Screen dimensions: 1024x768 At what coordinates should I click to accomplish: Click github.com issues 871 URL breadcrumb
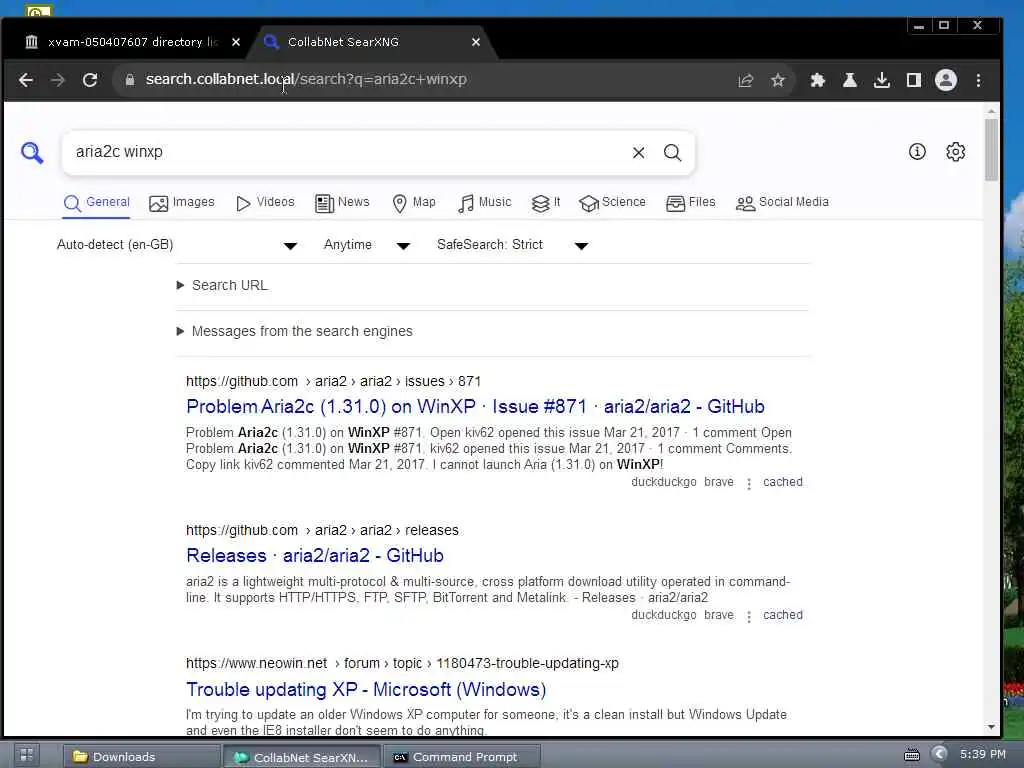333,381
